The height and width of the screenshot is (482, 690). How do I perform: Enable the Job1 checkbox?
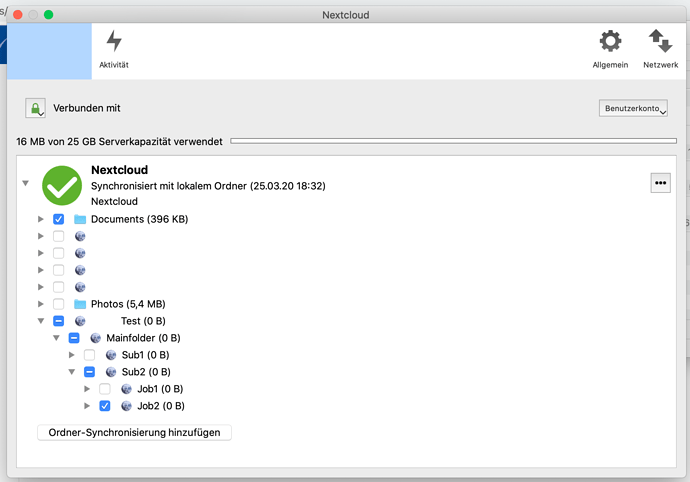pyautogui.click(x=105, y=389)
